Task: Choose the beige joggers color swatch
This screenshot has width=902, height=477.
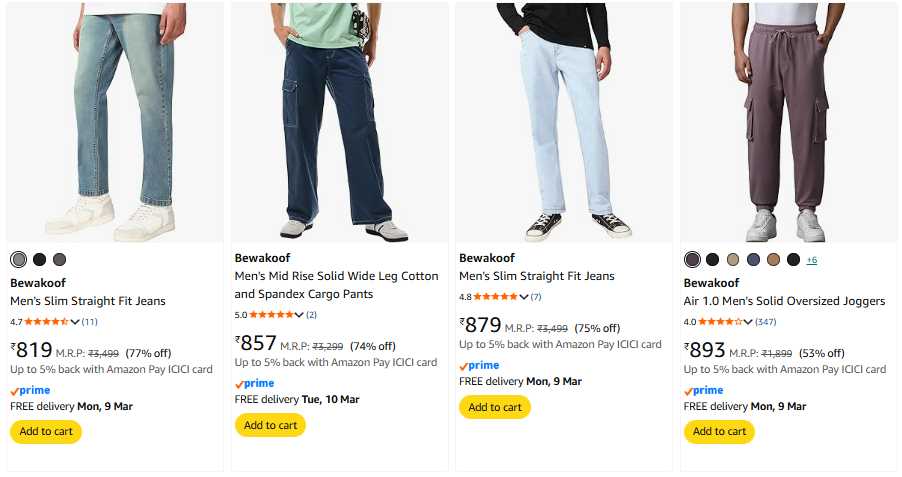Action: tap(733, 260)
